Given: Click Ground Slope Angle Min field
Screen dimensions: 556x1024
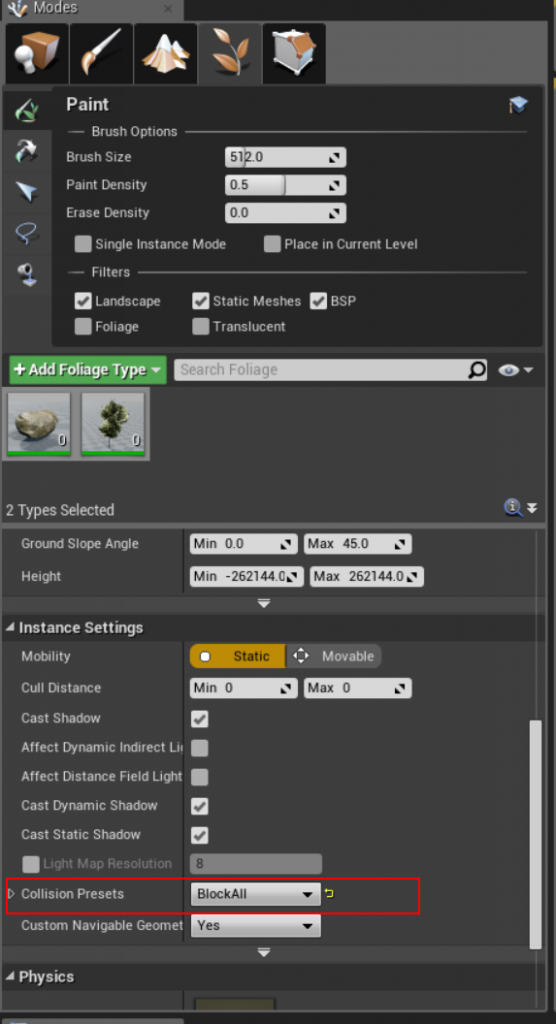Looking at the screenshot, I should pyautogui.click(x=244, y=544).
